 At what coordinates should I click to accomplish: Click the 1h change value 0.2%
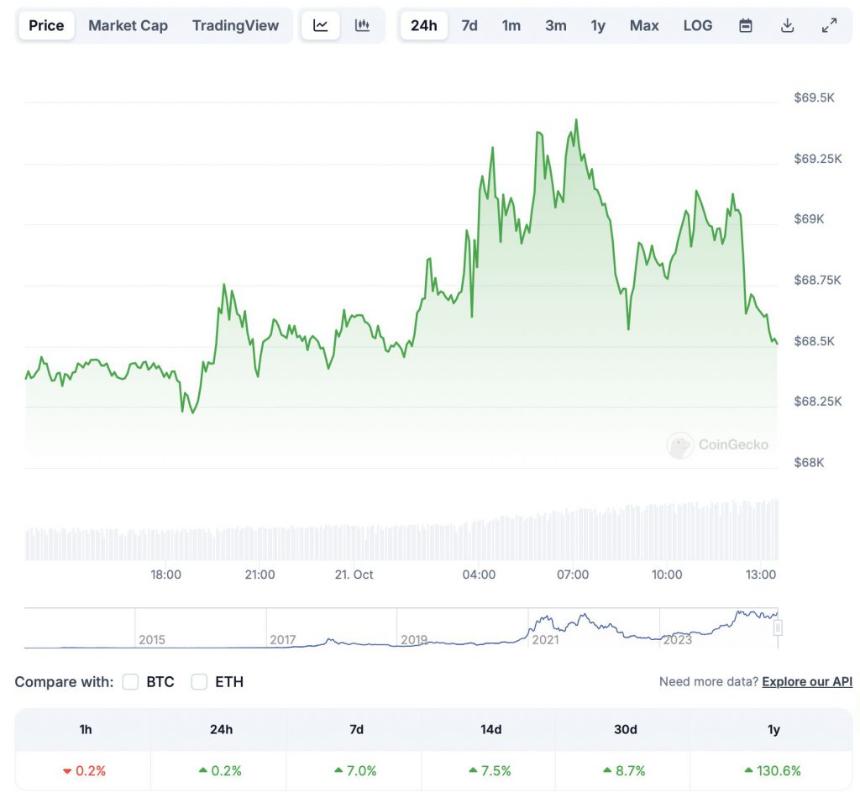tap(84, 771)
